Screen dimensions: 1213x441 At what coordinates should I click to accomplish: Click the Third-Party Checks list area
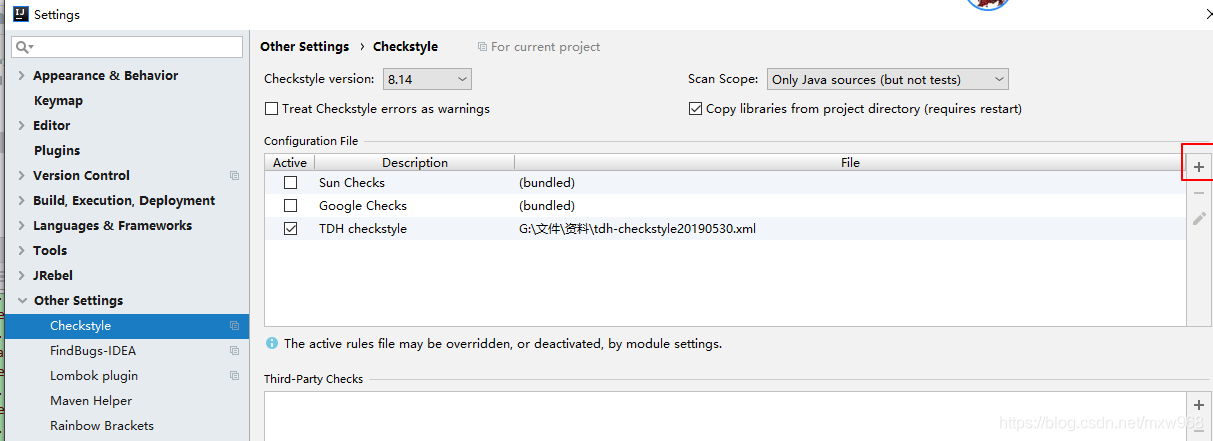point(725,416)
